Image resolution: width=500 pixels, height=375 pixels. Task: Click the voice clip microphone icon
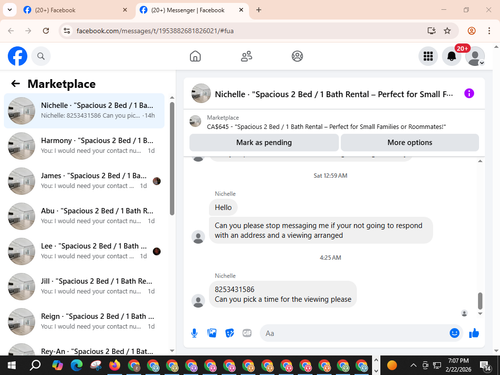(194, 333)
